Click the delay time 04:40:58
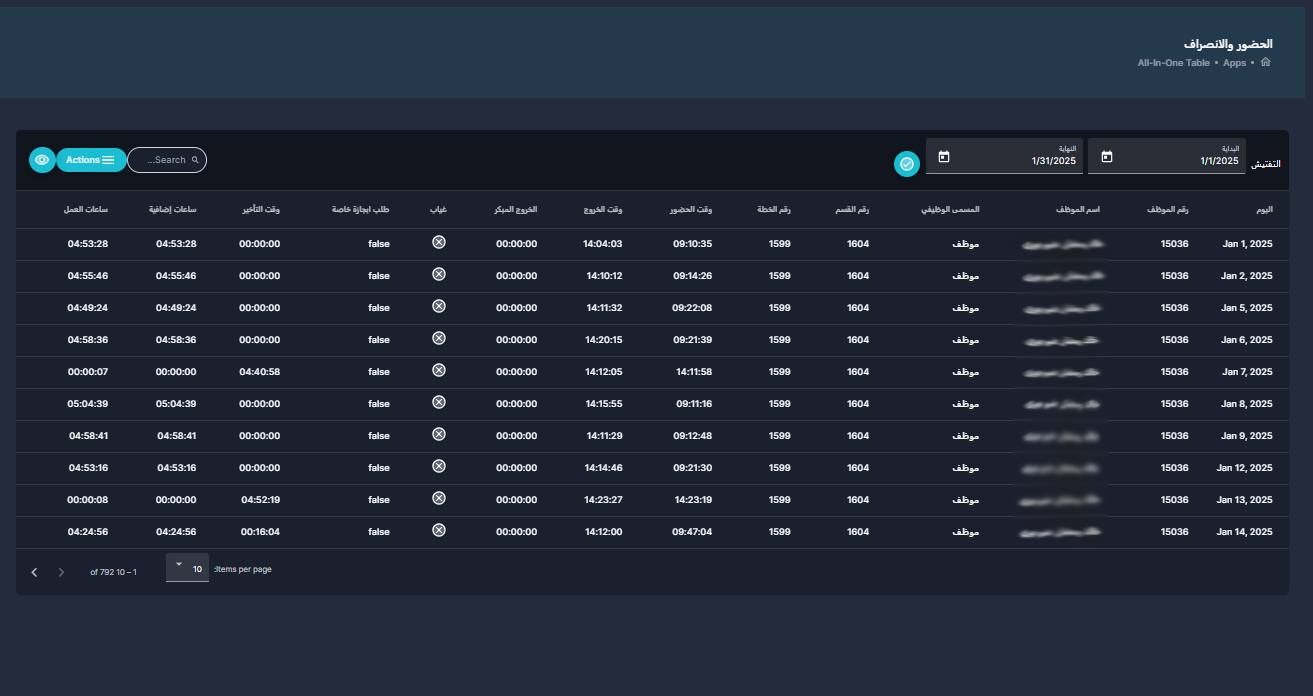The width and height of the screenshot is (1313, 696). pos(260,372)
